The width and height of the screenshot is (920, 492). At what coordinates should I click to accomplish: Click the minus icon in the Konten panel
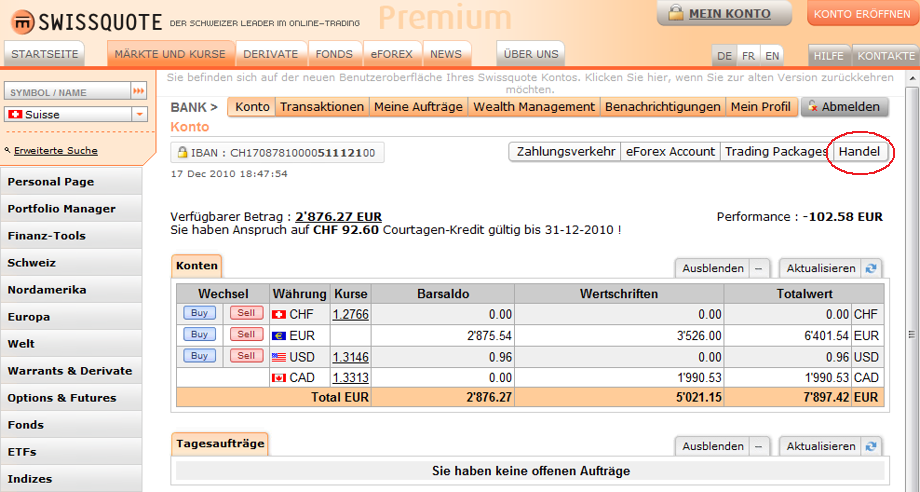(x=758, y=269)
